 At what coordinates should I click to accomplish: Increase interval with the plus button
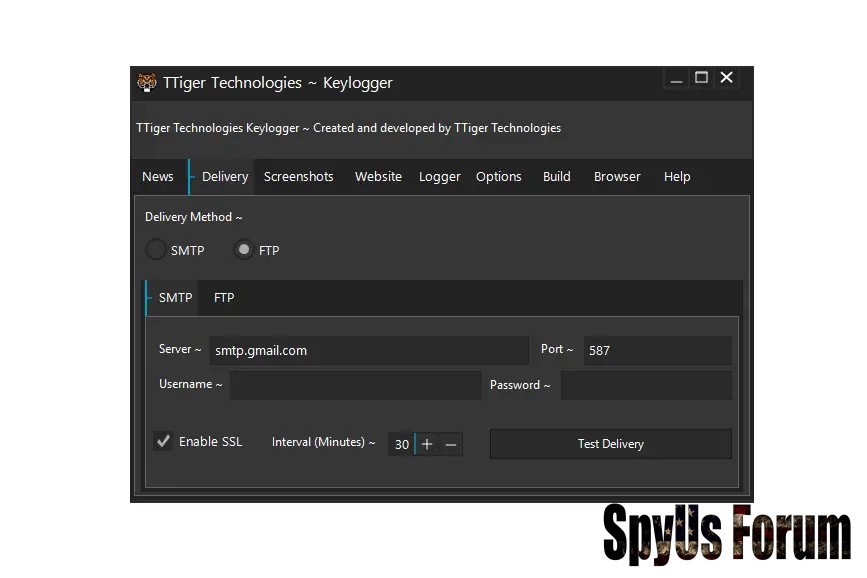(427, 444)
